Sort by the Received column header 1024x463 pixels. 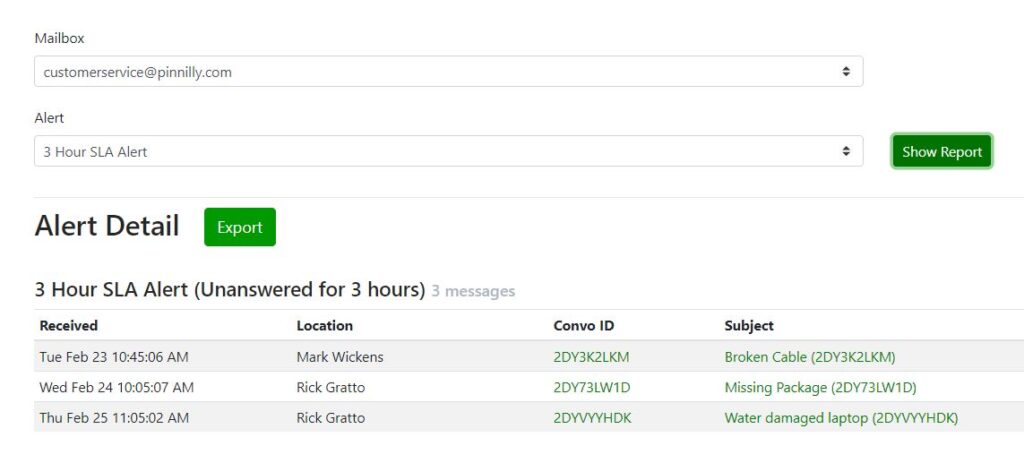point(69,325)
